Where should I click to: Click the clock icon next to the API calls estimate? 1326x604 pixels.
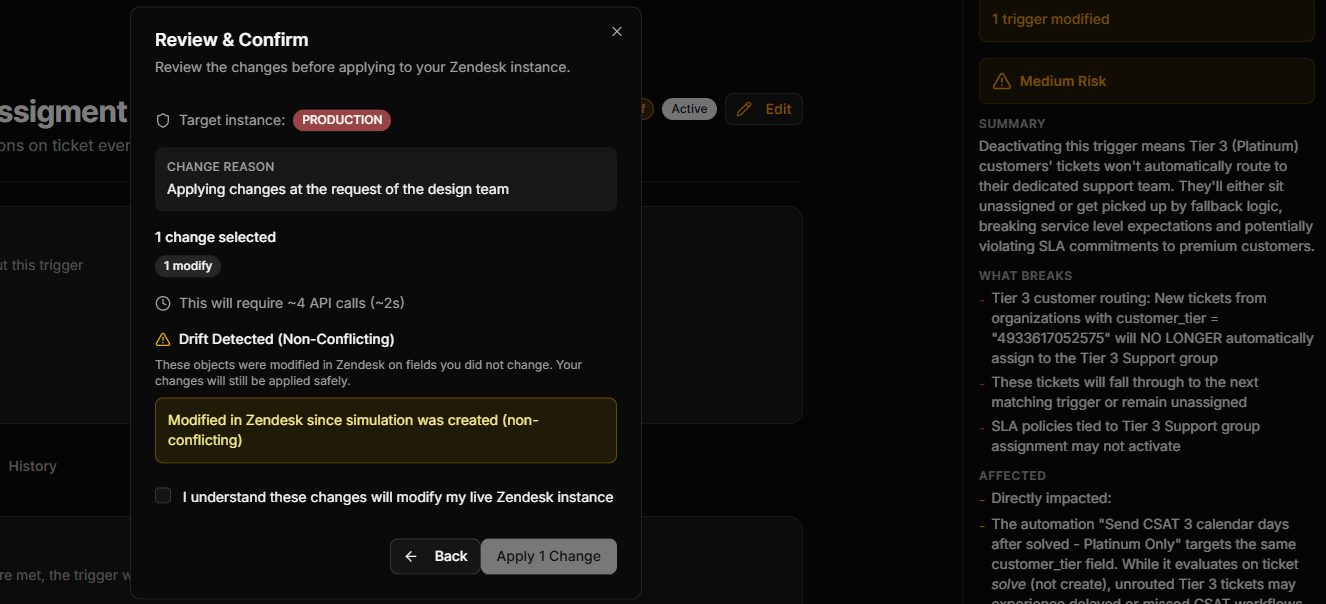163,303
